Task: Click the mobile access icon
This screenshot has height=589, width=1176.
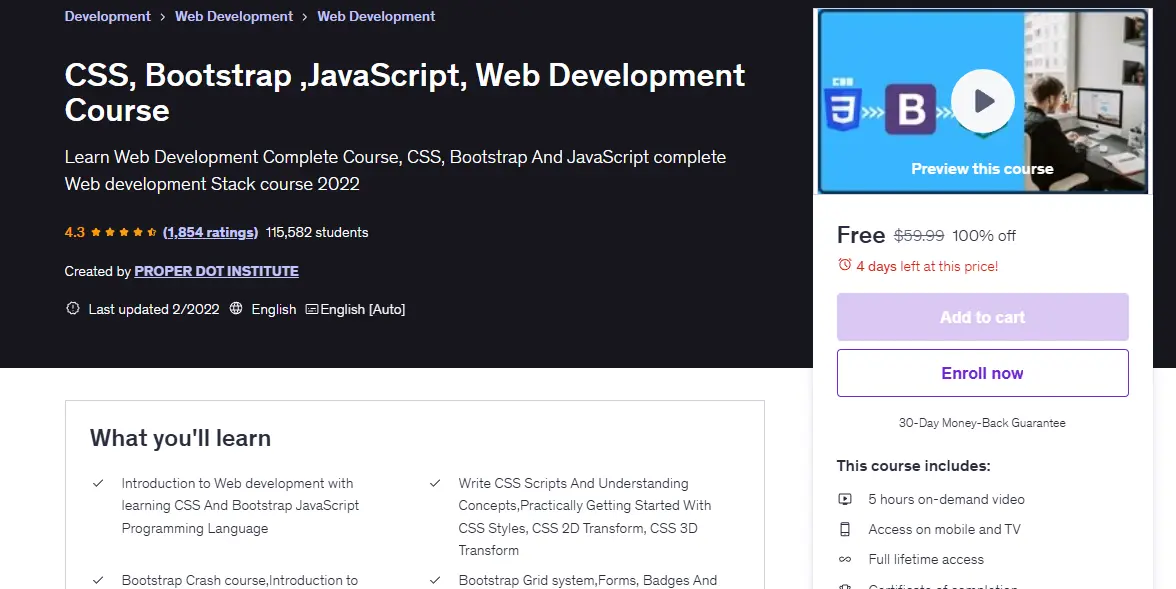Action: pyautogui.click(x=844, y=529)
